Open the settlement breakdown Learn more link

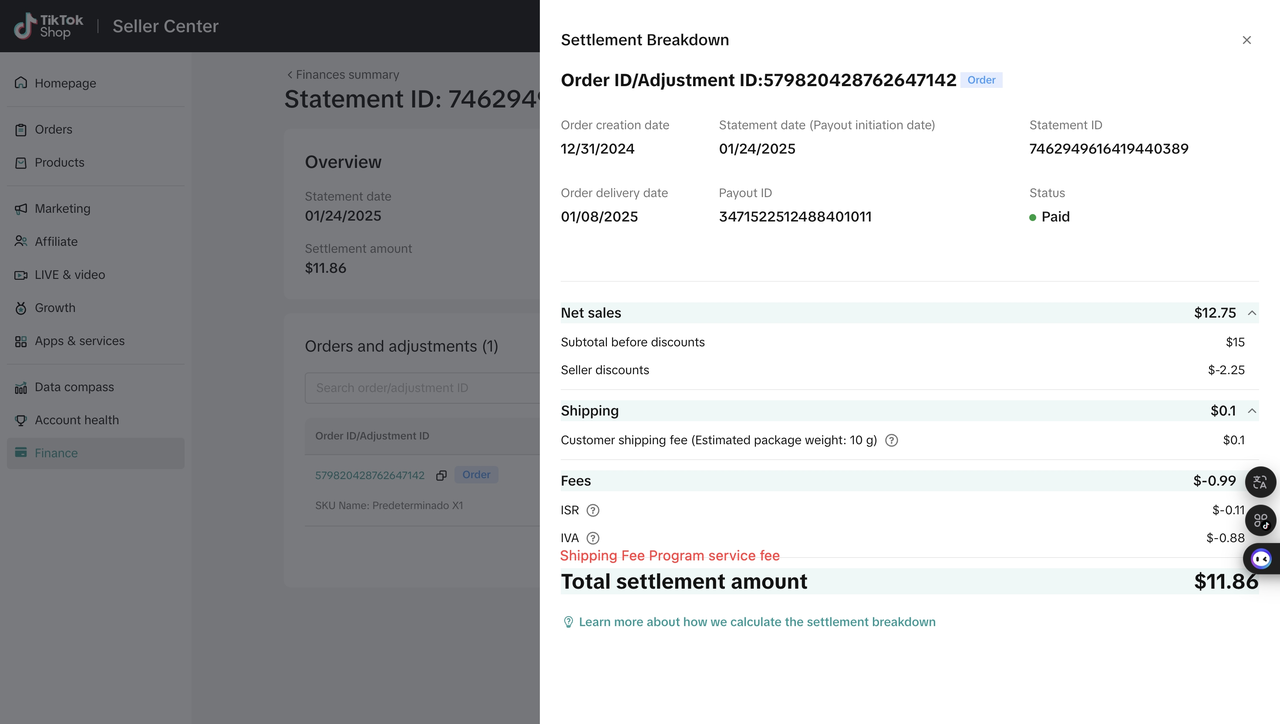pos(757,622)
